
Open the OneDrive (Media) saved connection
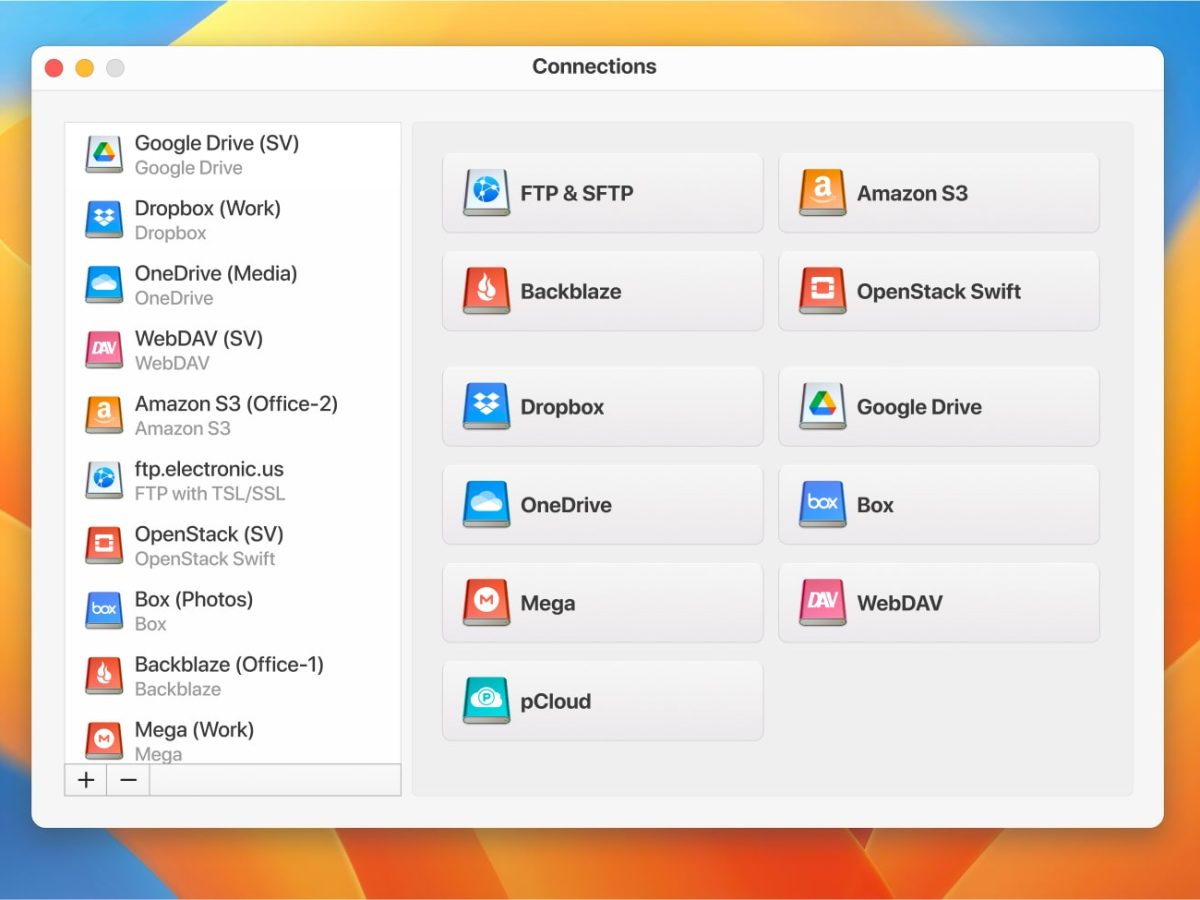215,285
